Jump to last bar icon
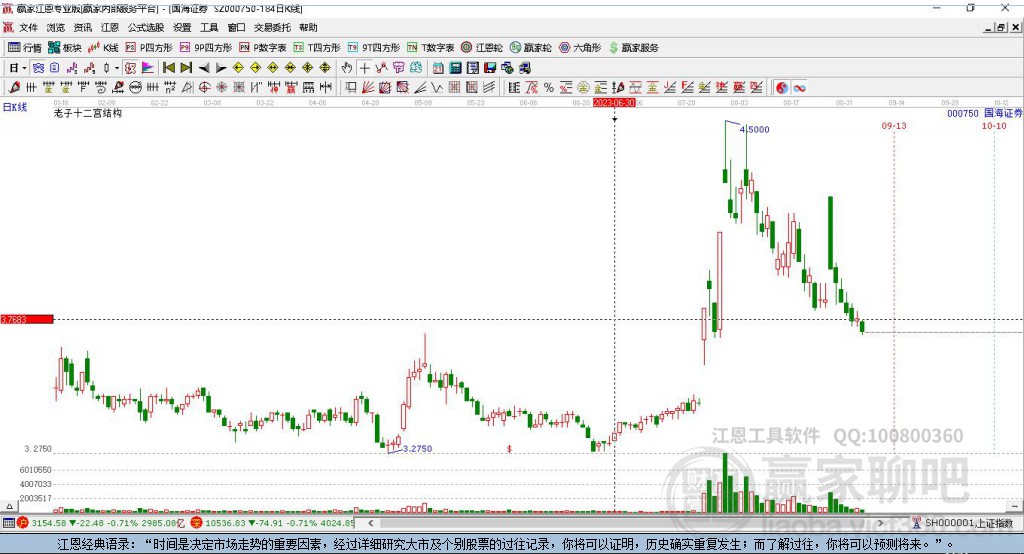The width and height of the screenshot is (1024, 554). (x=186, y=68)
